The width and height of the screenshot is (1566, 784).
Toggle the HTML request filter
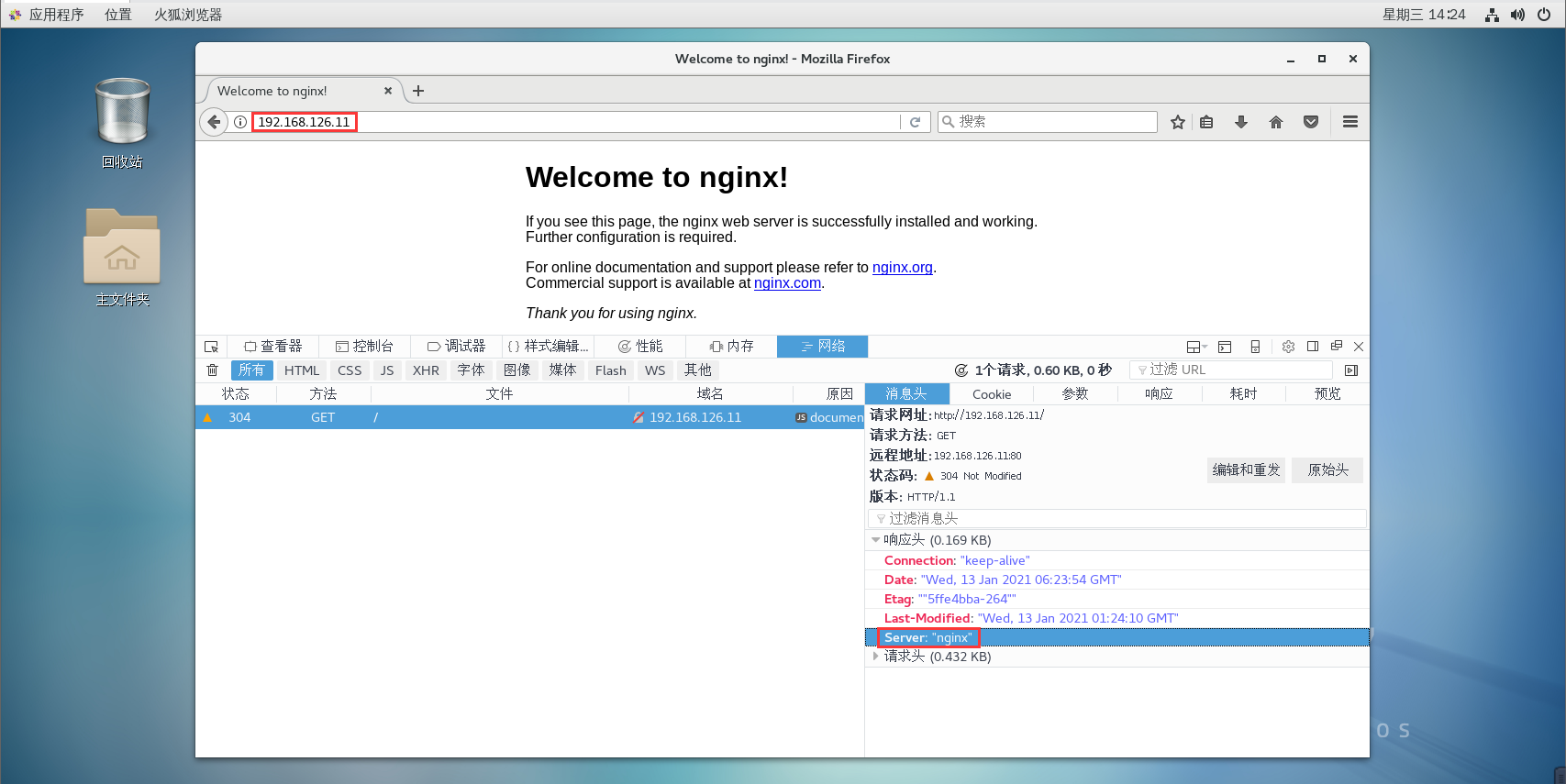pos(302,370)
